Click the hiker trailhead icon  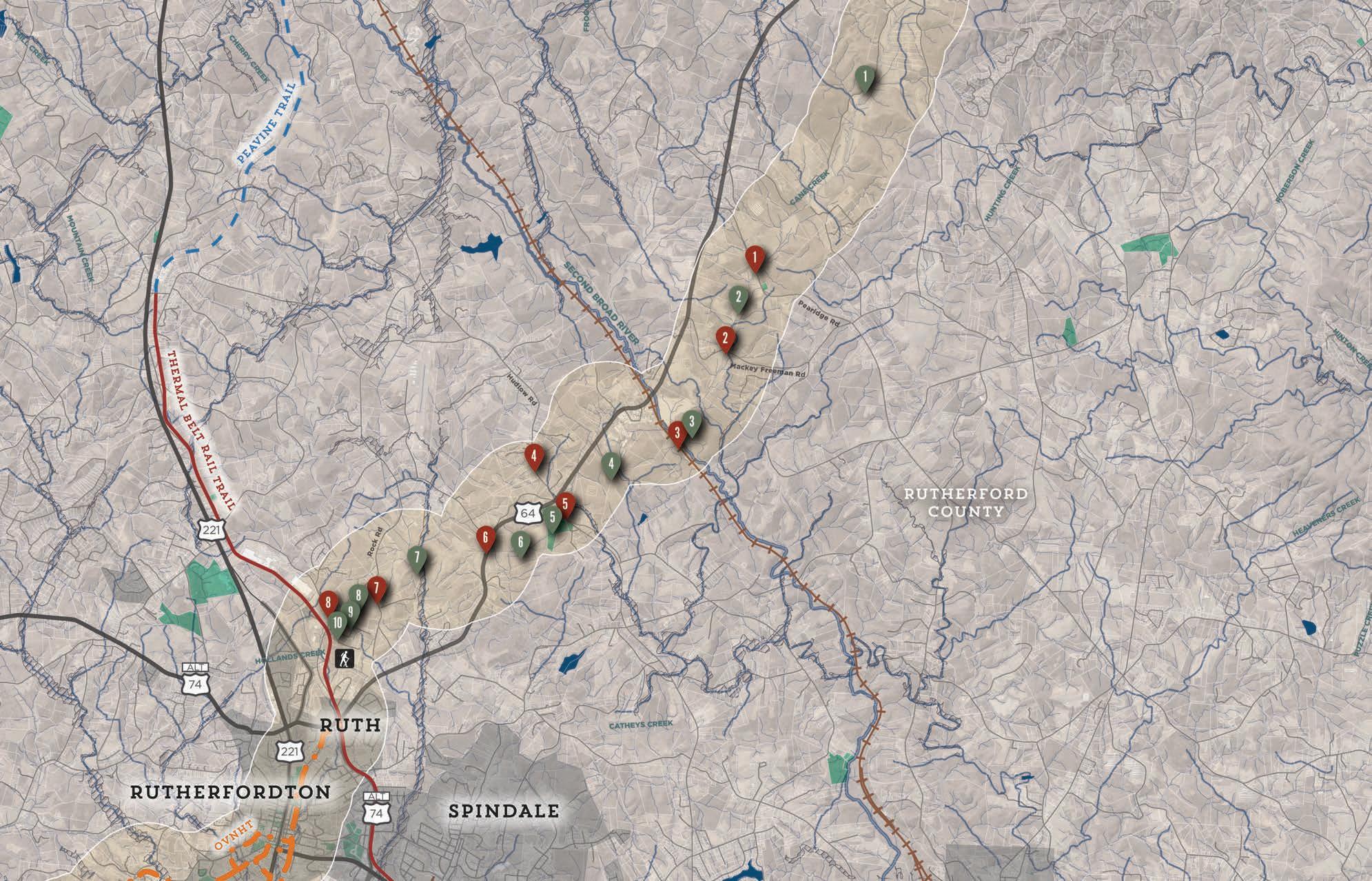(346, 659)
